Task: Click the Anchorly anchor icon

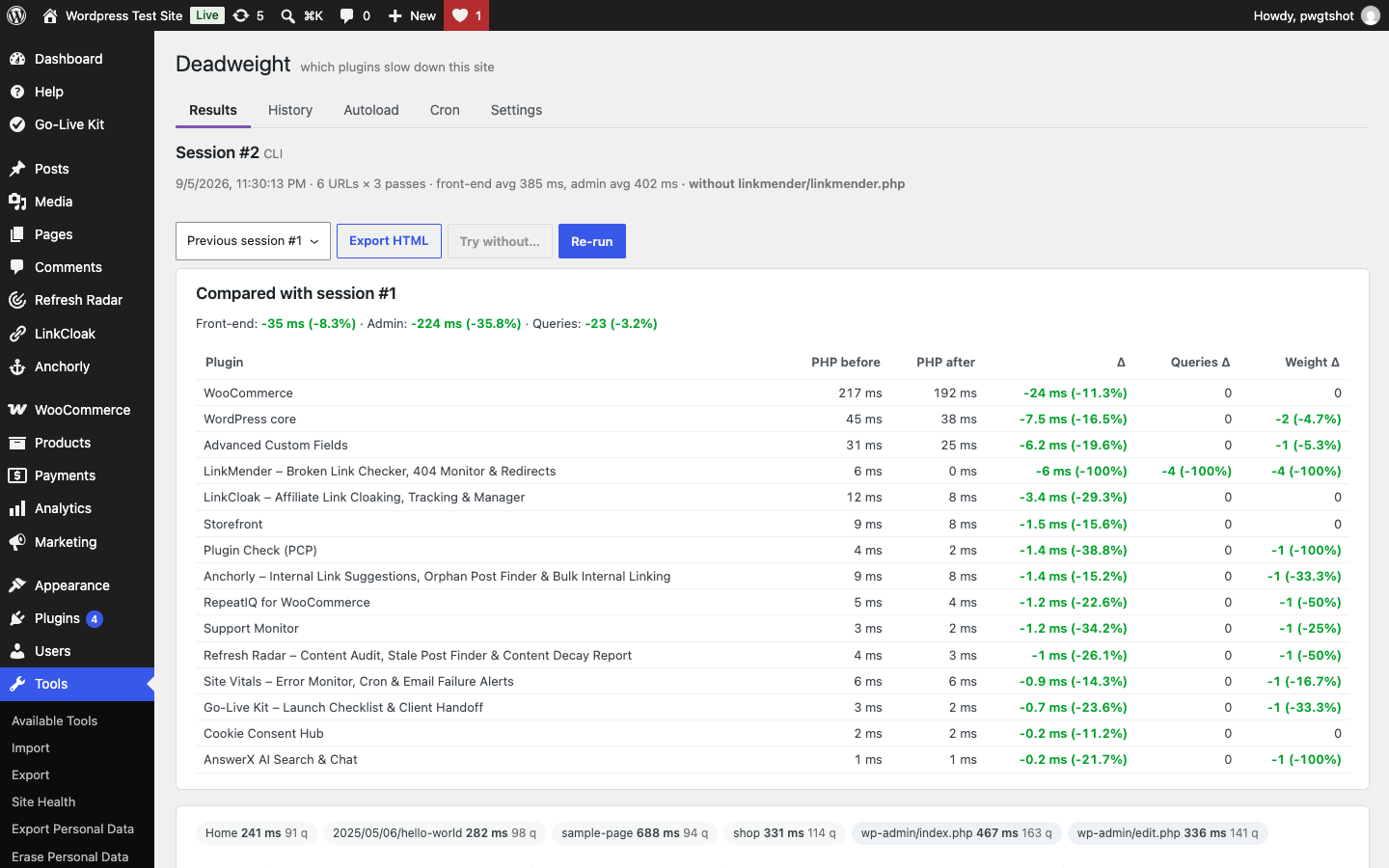Action: pos(17,366)
